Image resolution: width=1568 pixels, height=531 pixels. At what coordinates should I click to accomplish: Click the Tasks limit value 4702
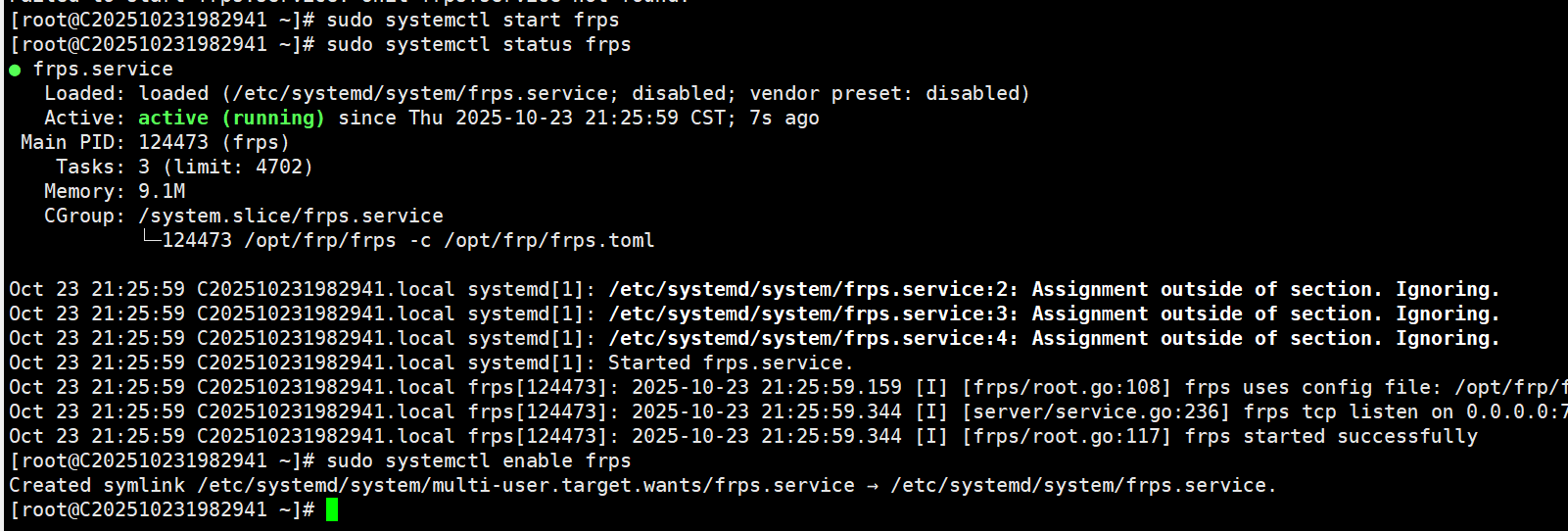coord(278,167)
